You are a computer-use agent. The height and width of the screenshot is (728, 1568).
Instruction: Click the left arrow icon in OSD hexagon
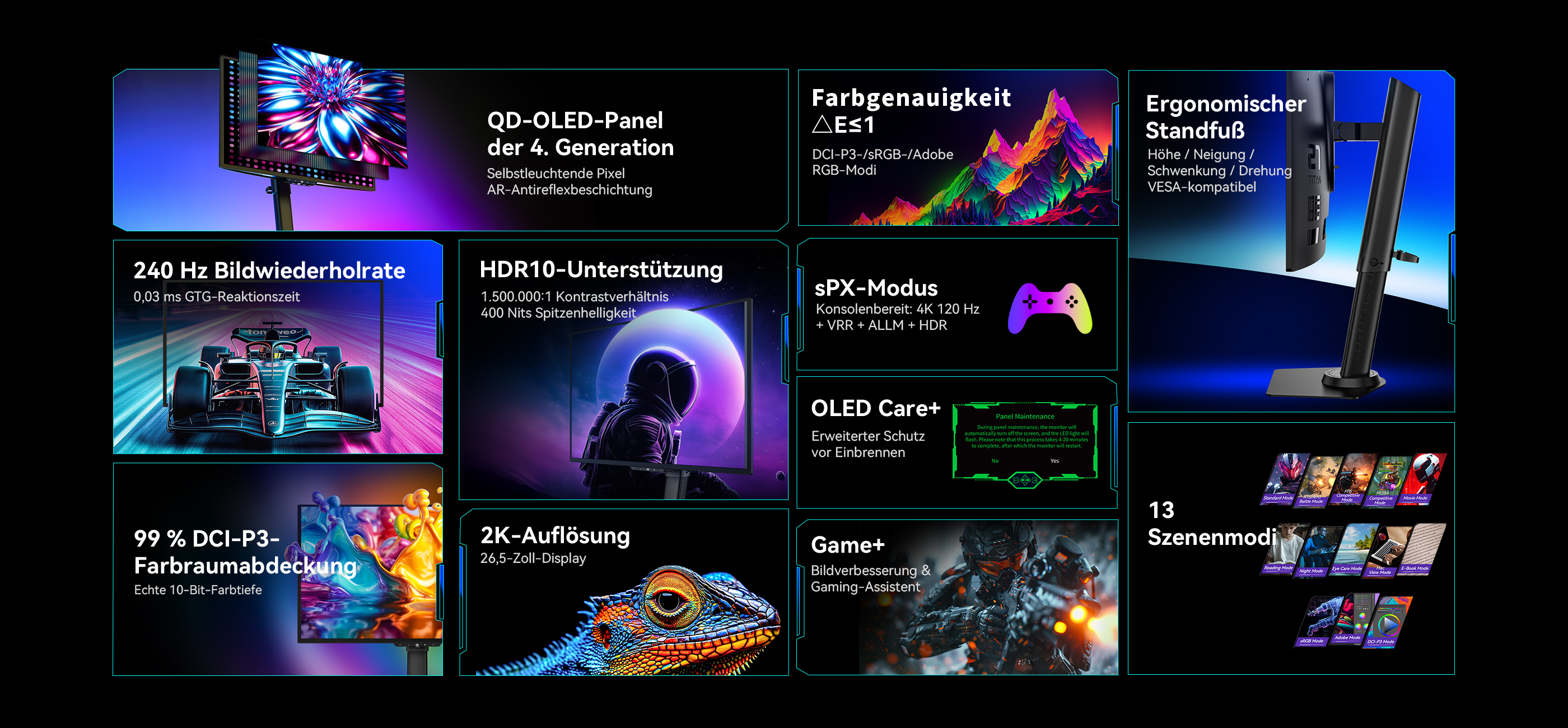[x=1015, y=480]
